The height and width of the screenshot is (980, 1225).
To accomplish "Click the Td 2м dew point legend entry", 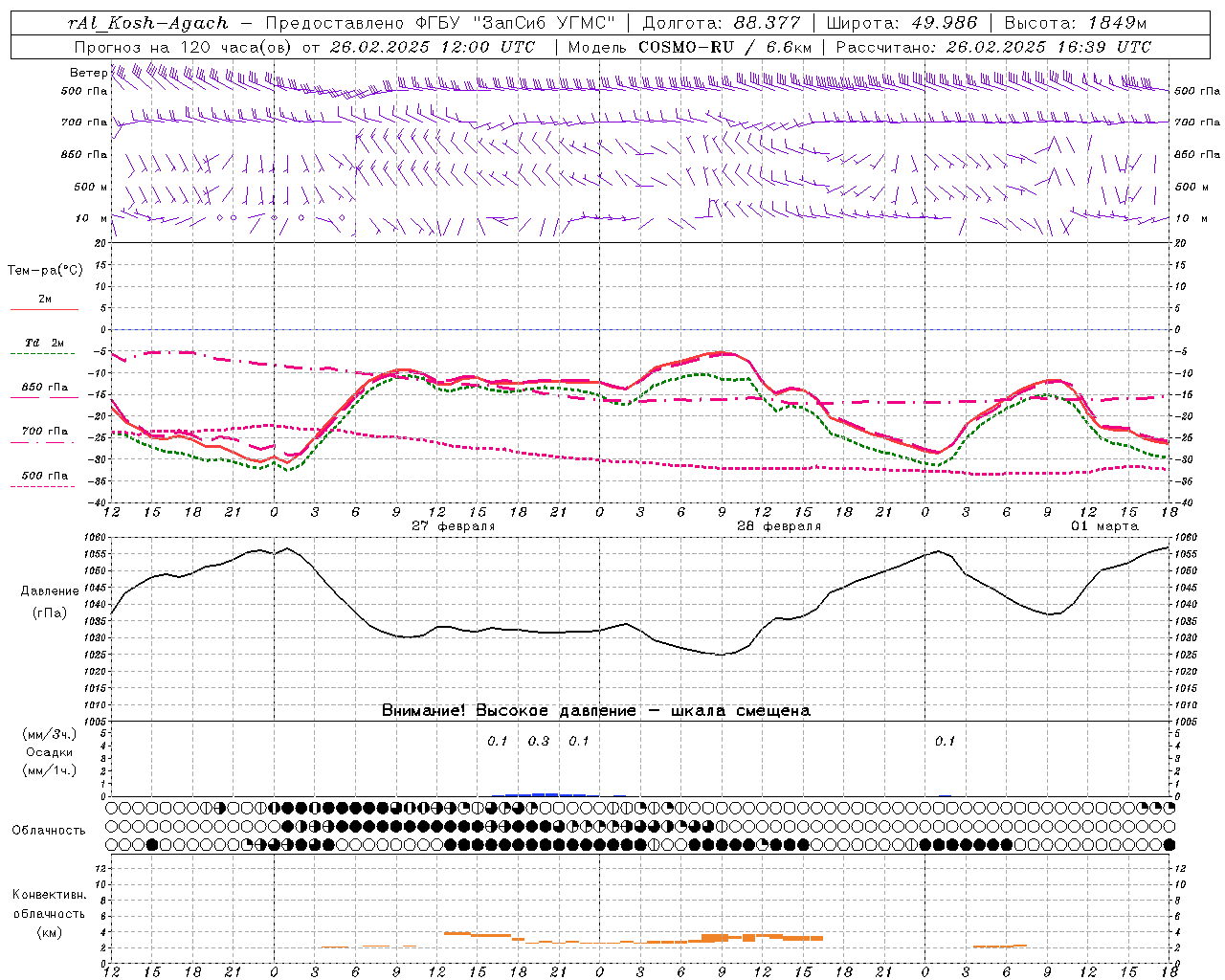I will pyautogui.click(x=44, y=343).
